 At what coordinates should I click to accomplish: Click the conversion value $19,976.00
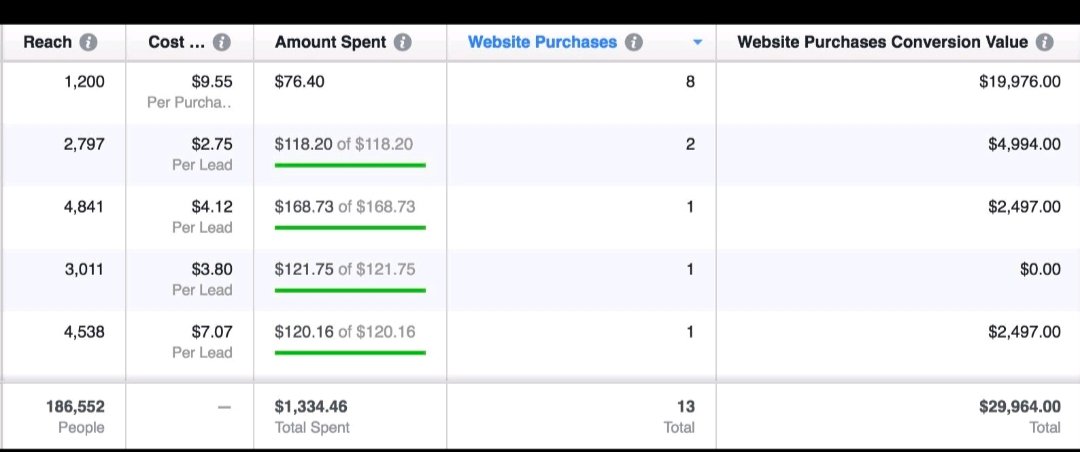pyautogui.click(x=1019, y=82)
